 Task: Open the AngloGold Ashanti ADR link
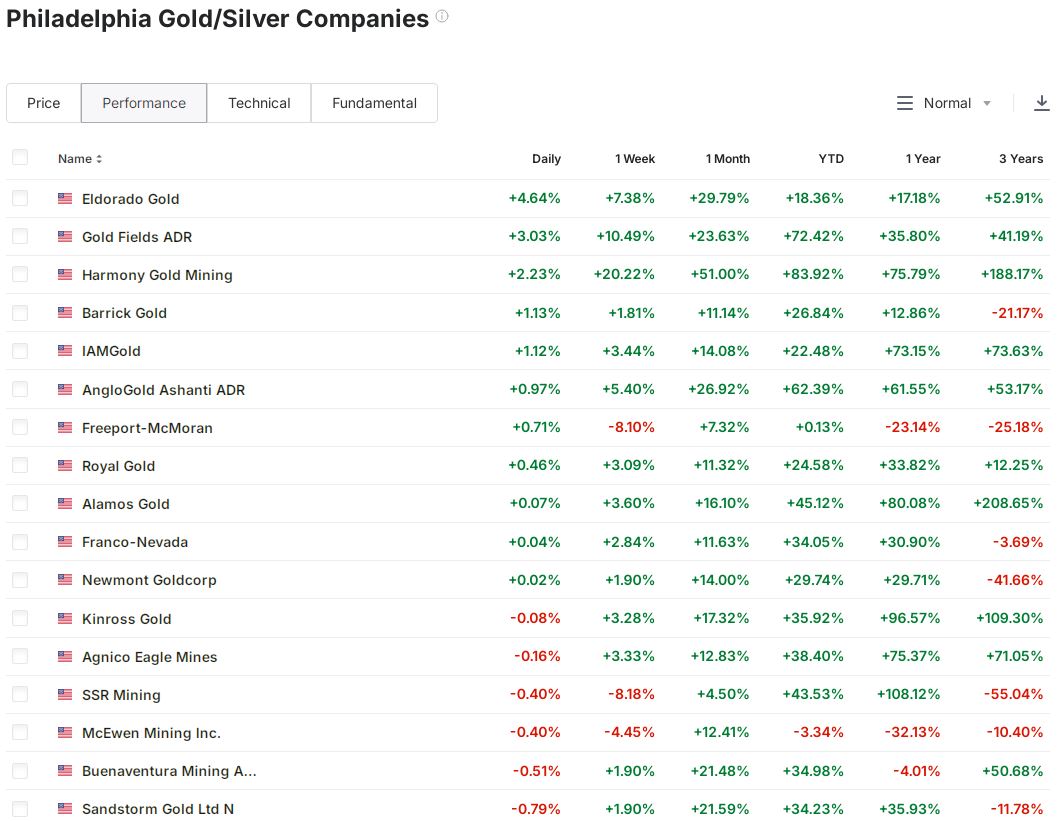(x=163, y=390)
